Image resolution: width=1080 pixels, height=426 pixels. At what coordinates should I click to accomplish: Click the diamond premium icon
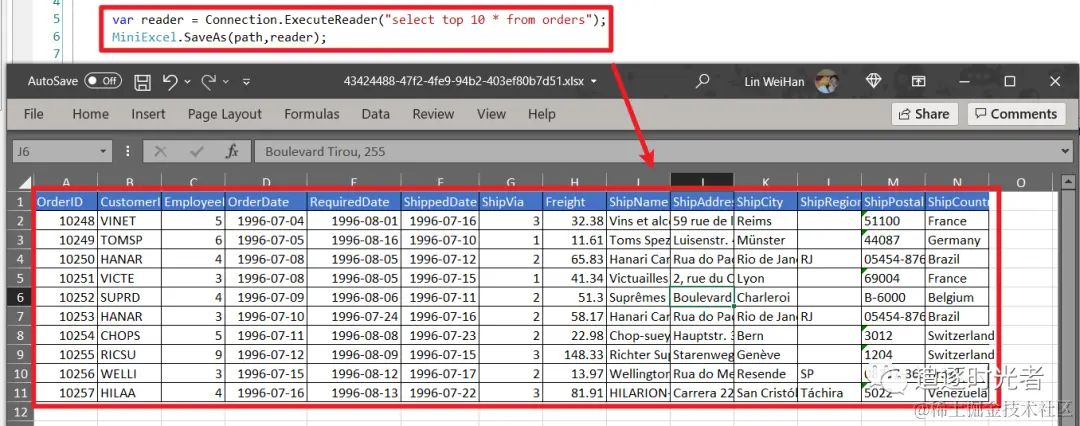coord(874,81)
